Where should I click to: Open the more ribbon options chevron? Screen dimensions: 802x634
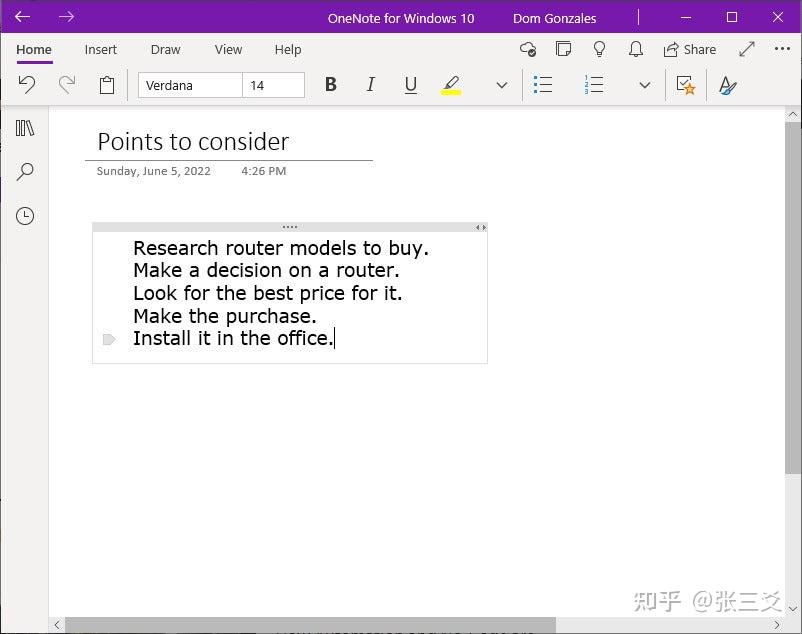click(501, 85)
